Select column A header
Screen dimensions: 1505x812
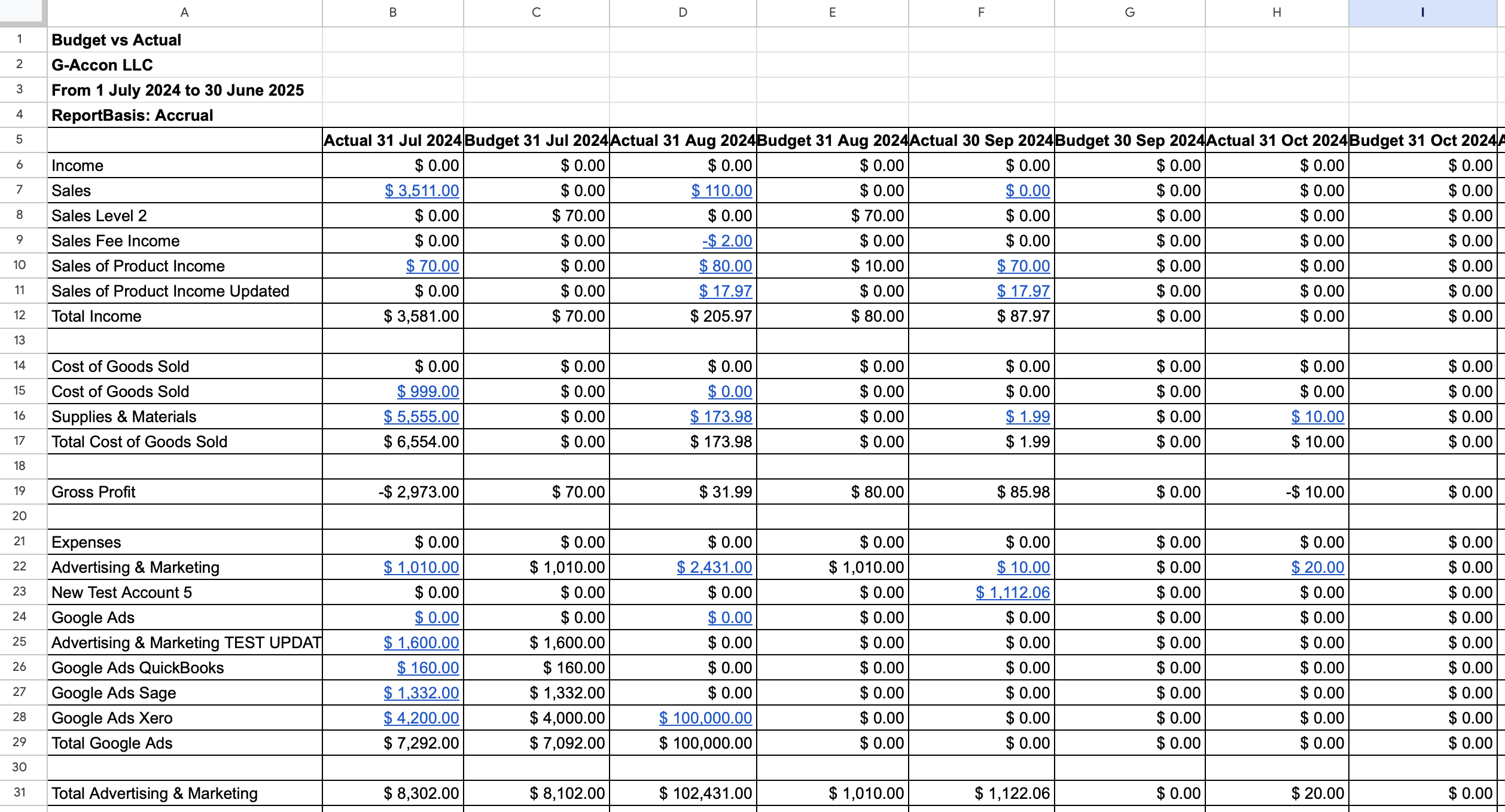point(185,13)
